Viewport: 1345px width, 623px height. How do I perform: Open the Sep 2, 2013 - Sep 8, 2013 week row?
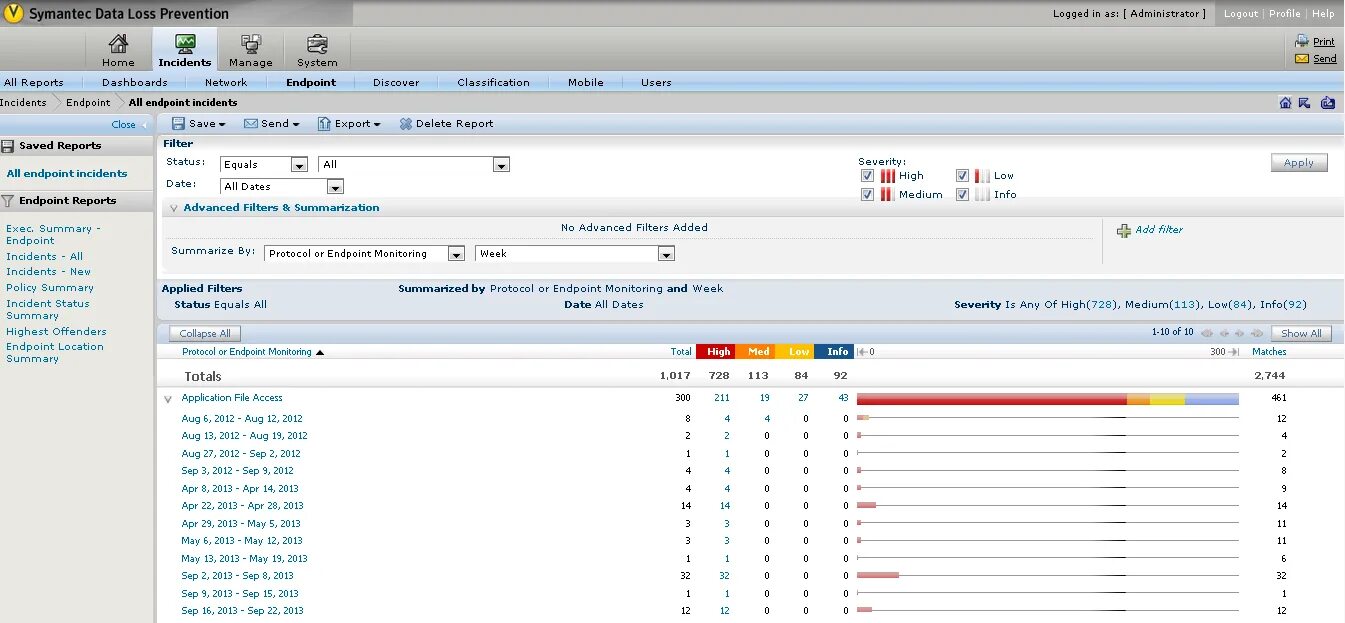pyautogui.click(x=237, y=576)
